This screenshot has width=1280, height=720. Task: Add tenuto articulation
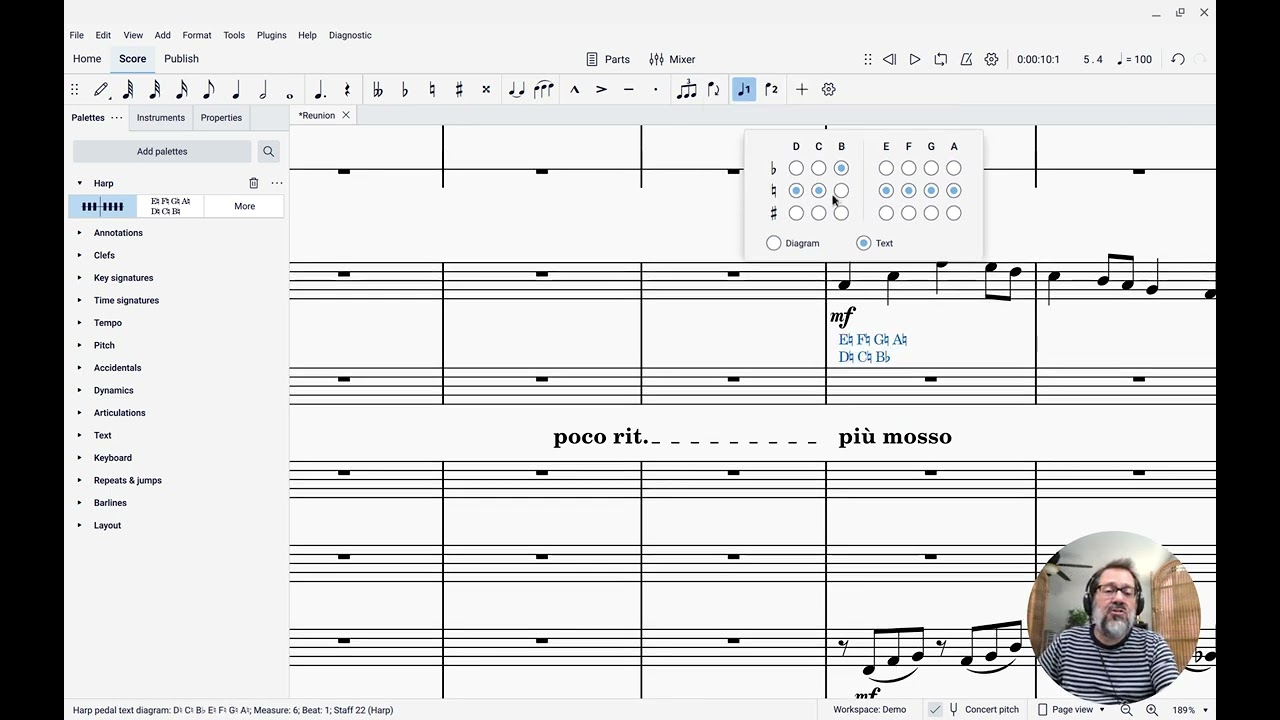(x=628, y=89)
